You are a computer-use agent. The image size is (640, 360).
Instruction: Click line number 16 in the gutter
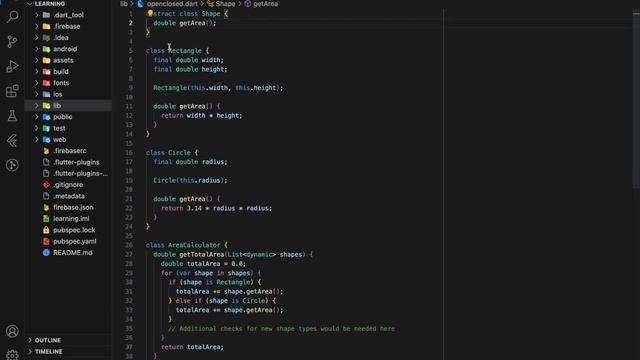tap(129, 153)
